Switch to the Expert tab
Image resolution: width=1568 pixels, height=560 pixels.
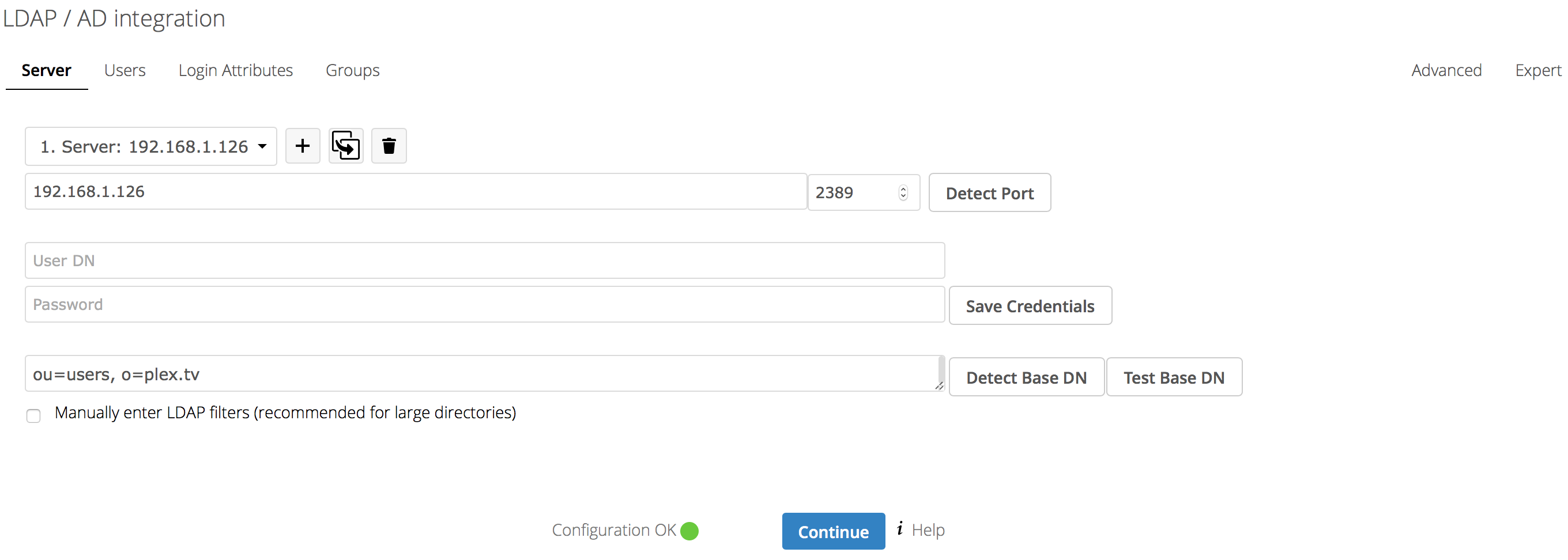tap(1537, 70)
